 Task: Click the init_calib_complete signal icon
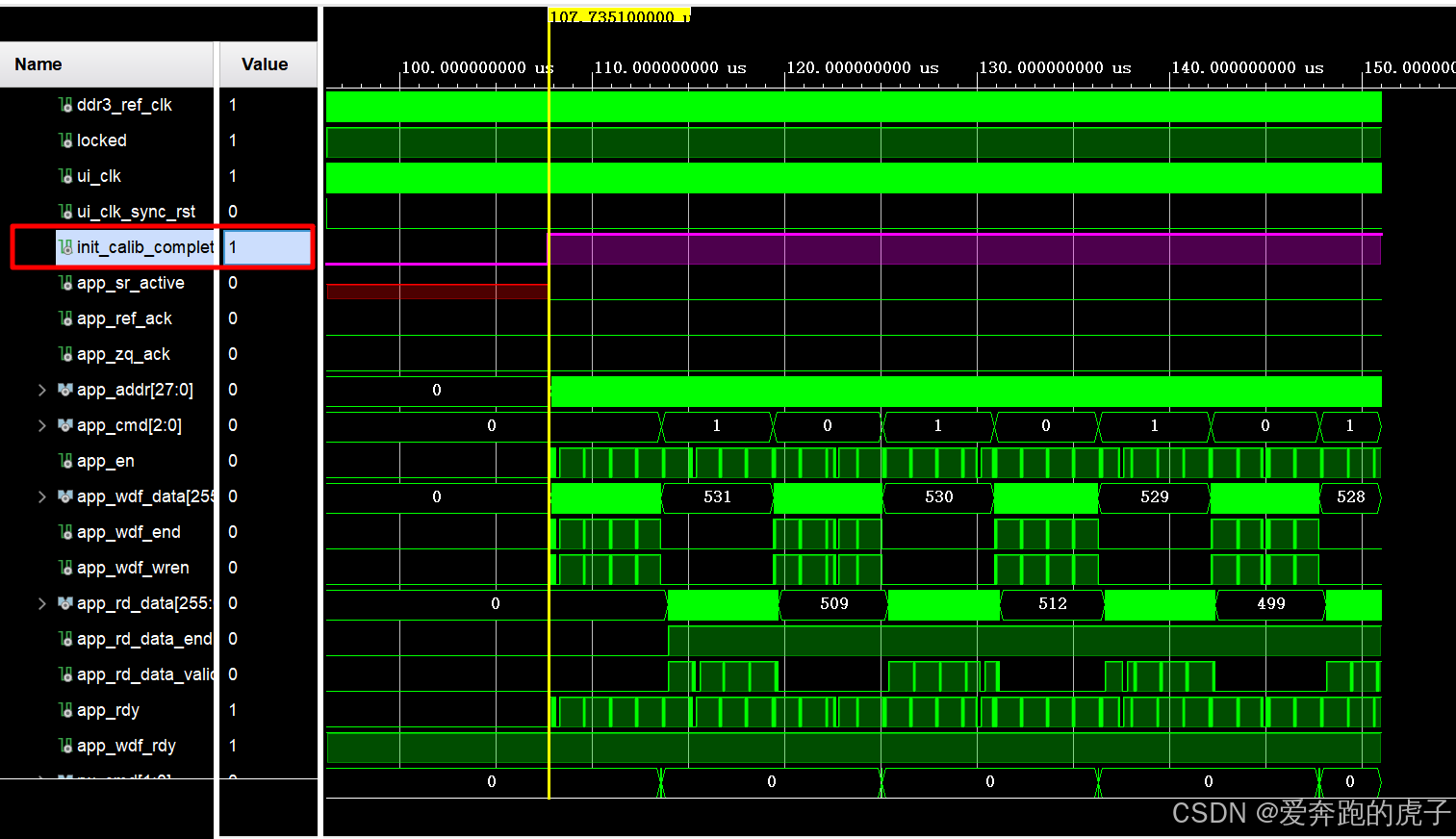click(x=65, y=247)
